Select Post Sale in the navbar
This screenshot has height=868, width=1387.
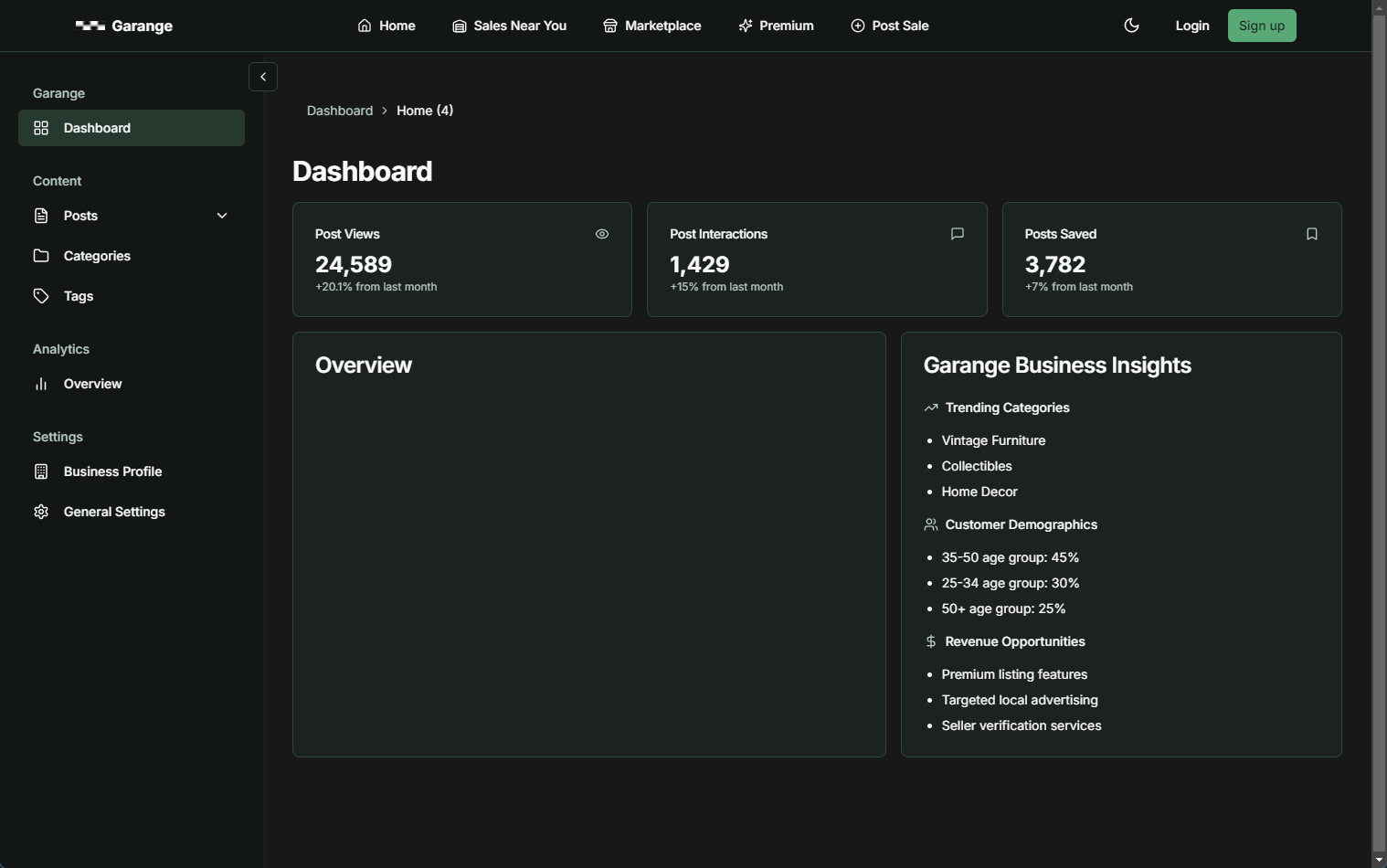890,26
